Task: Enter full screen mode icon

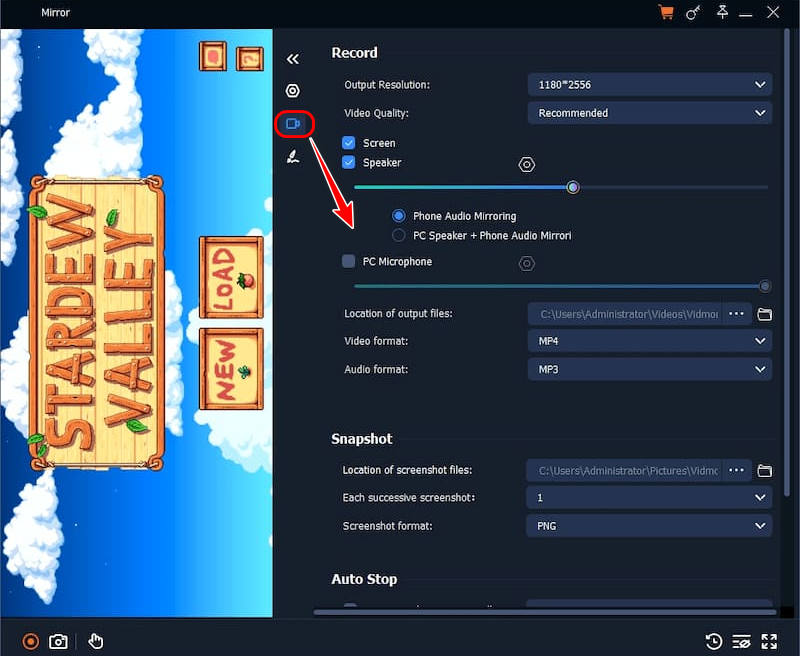Action: [x=769, y=641]
